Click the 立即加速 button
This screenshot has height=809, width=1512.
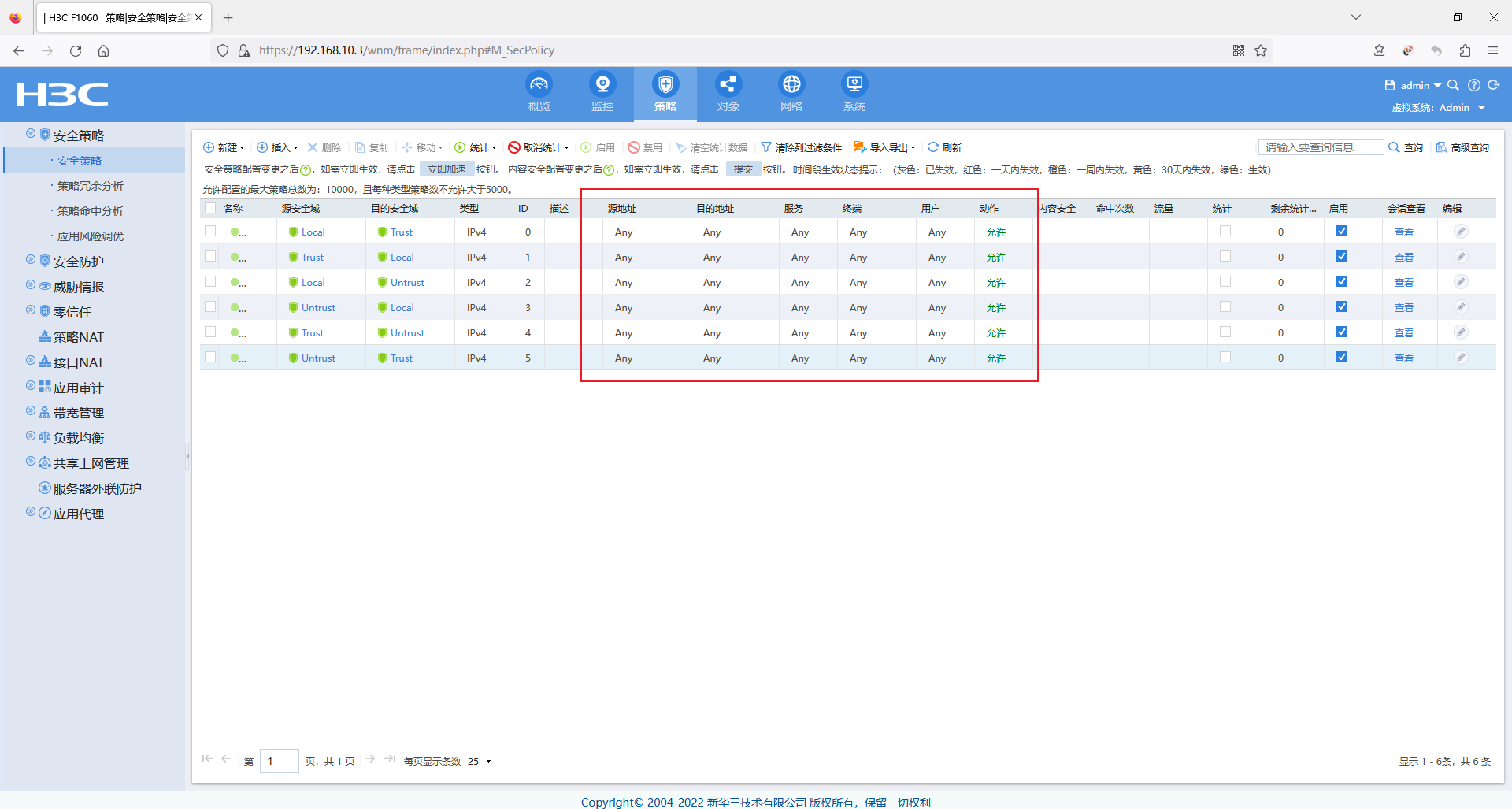click(x=447, y=169)
